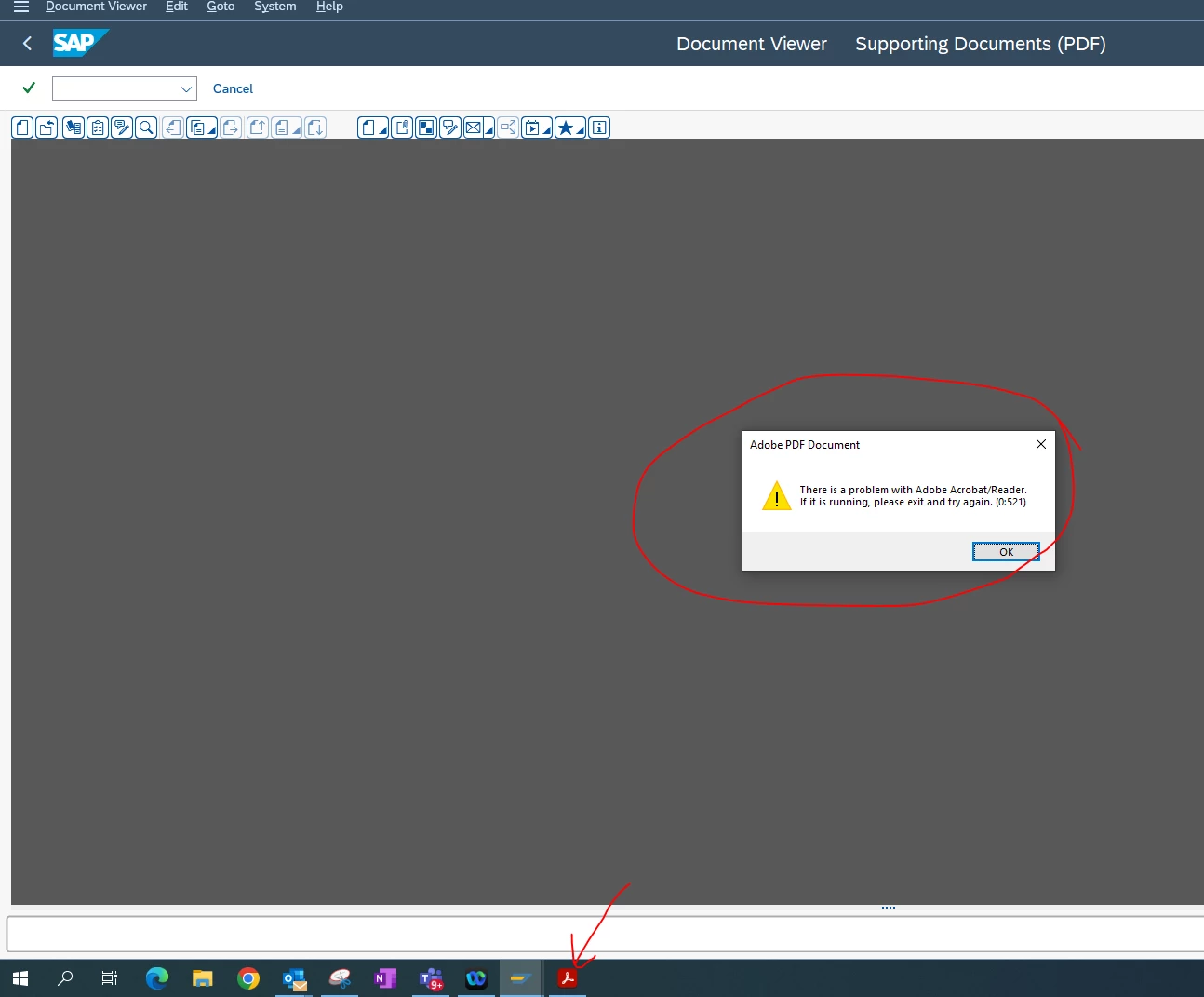Click the clipboard checklist toolbar icon
Viewport: 1204px width, 997px height.
pos(98,128)
